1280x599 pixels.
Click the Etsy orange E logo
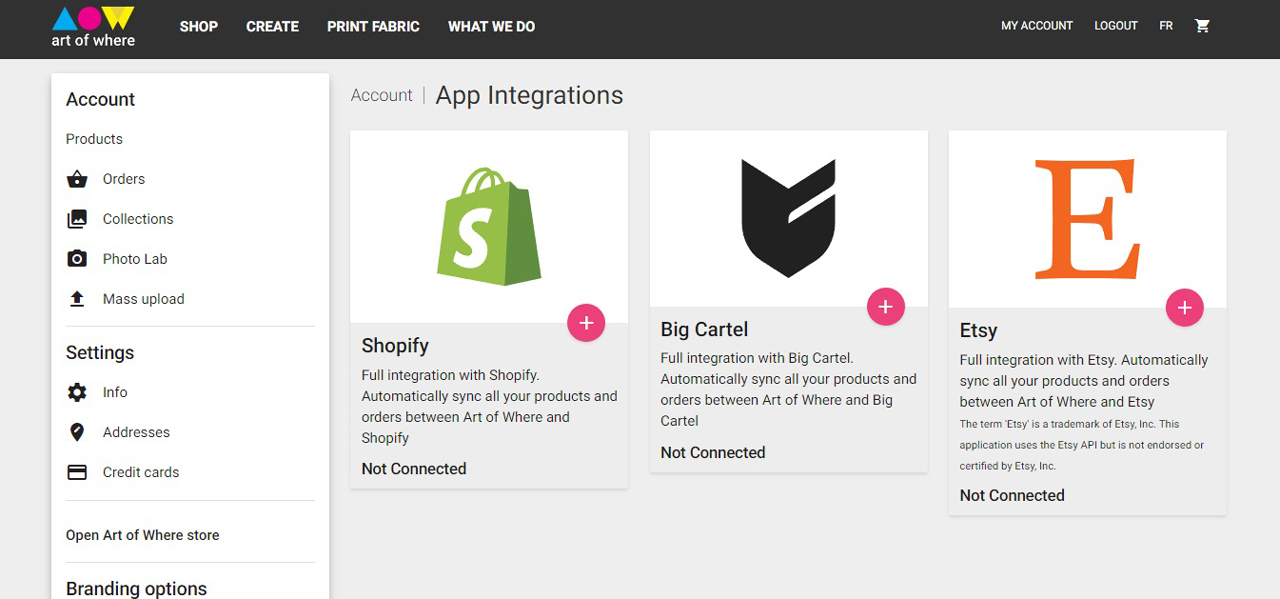(x=1087, y=218)
